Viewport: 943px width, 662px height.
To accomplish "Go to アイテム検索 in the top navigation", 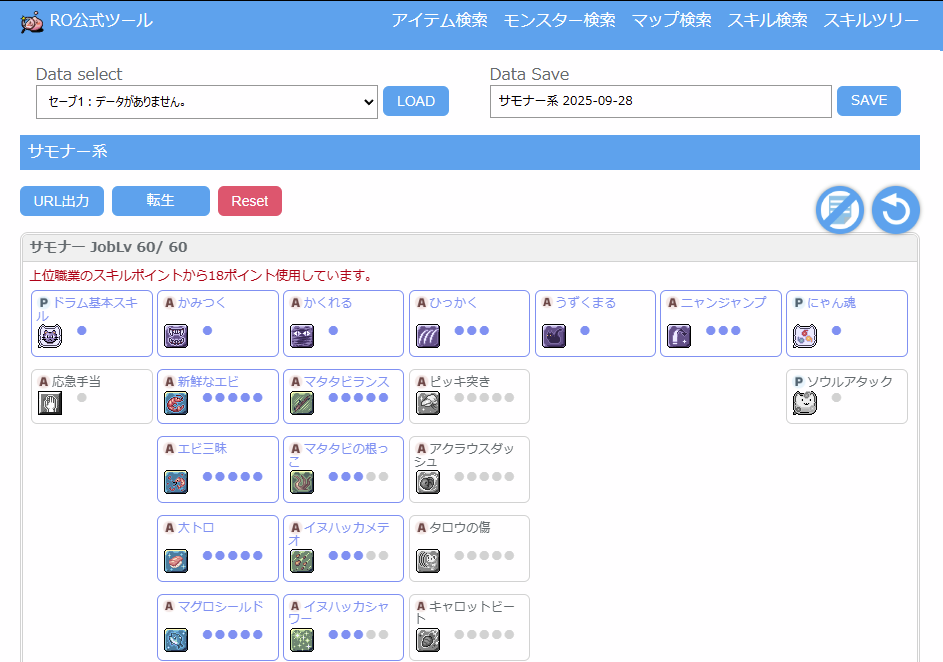I will point(439,20).
